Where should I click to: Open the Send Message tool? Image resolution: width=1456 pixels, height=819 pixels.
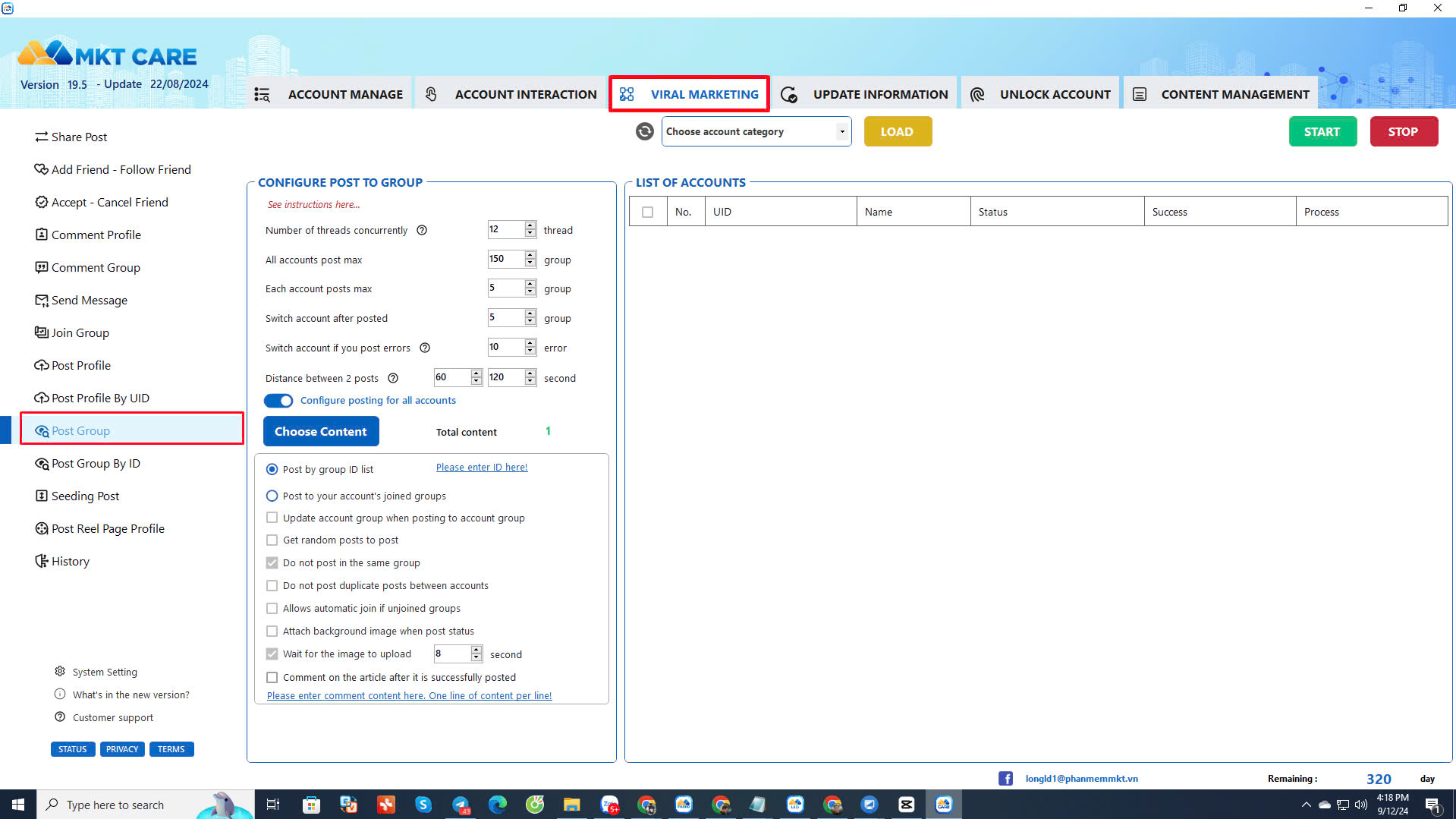89,300
